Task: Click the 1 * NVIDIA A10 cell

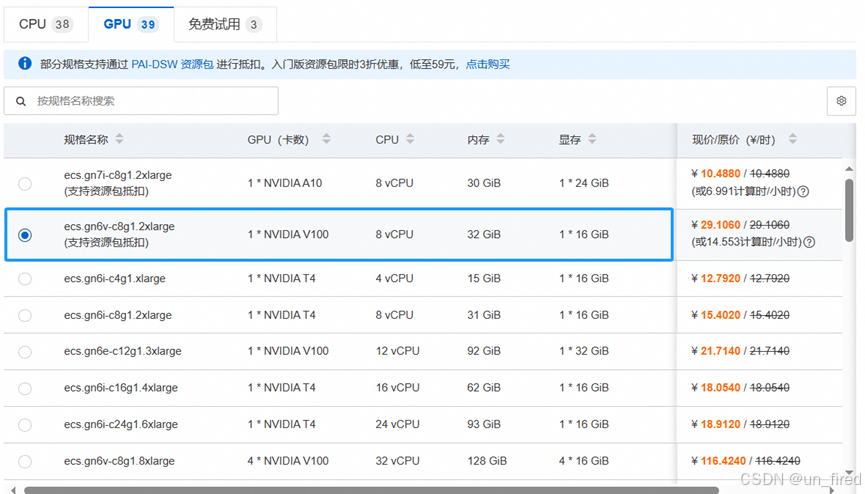Action: pos(285,183)
